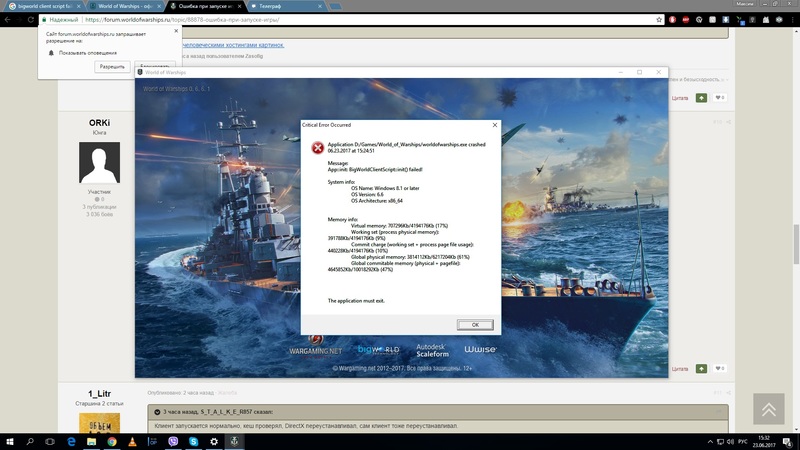Maximize the World of Warships launcher window
The image size is (800, 450).
coord(639,72)
